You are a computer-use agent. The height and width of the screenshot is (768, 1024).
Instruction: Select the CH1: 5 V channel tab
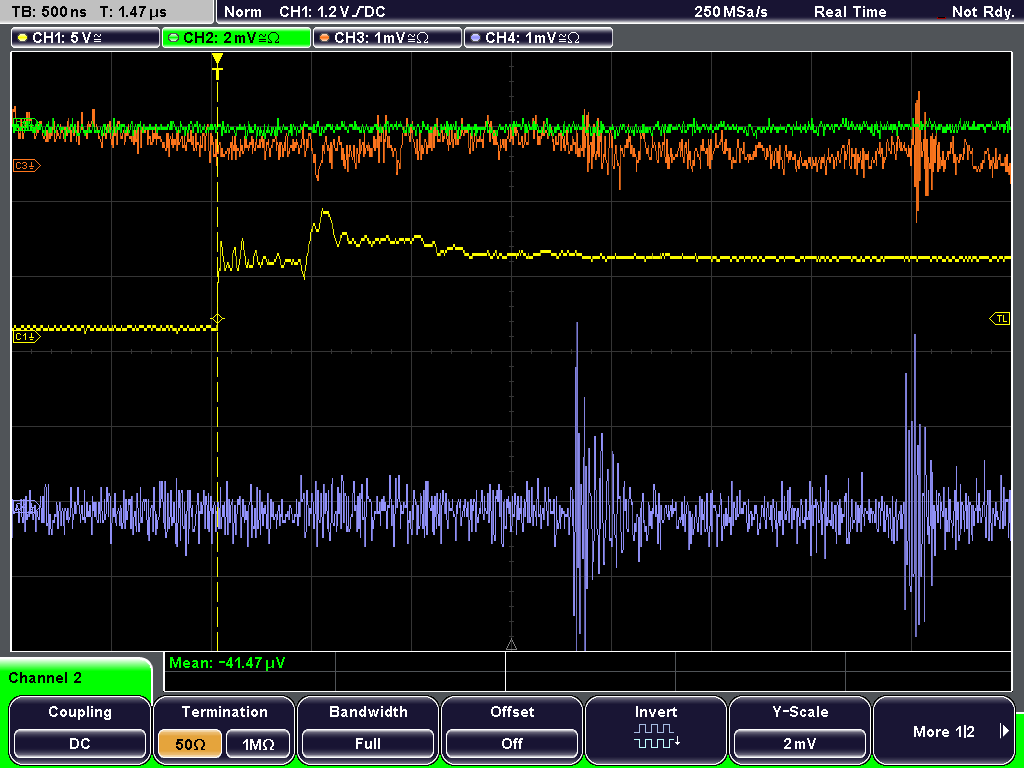[86, 38]
